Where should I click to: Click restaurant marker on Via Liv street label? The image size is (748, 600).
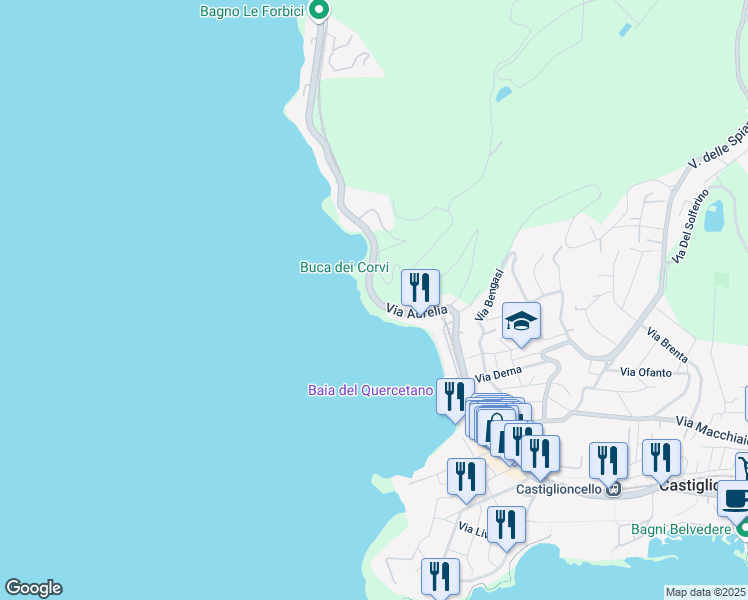507,527
